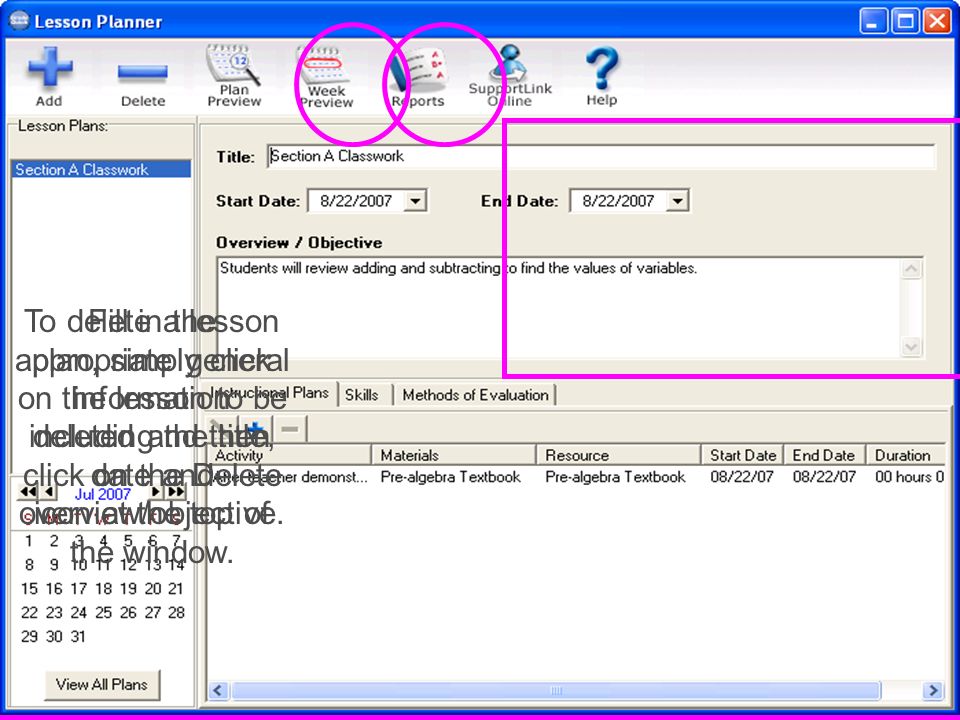The height and width of the screenshot is (720, 960).
Task: Sort by the Resource column header
Action: tap(618, 456)
